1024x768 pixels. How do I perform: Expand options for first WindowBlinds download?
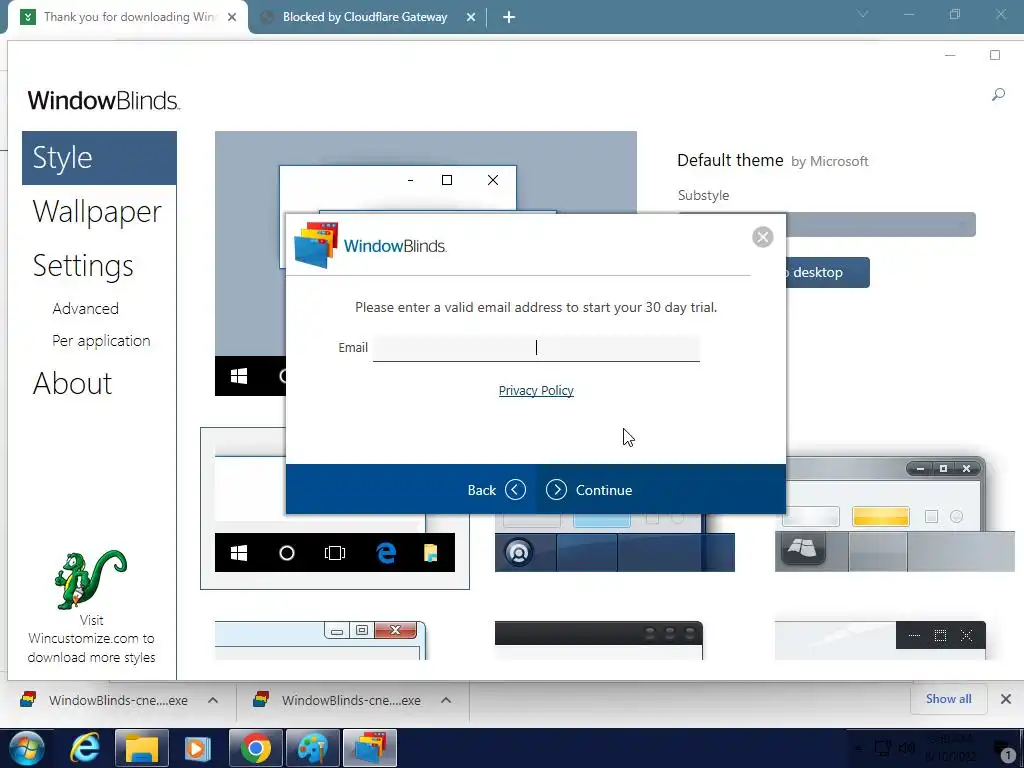[213, 700]
